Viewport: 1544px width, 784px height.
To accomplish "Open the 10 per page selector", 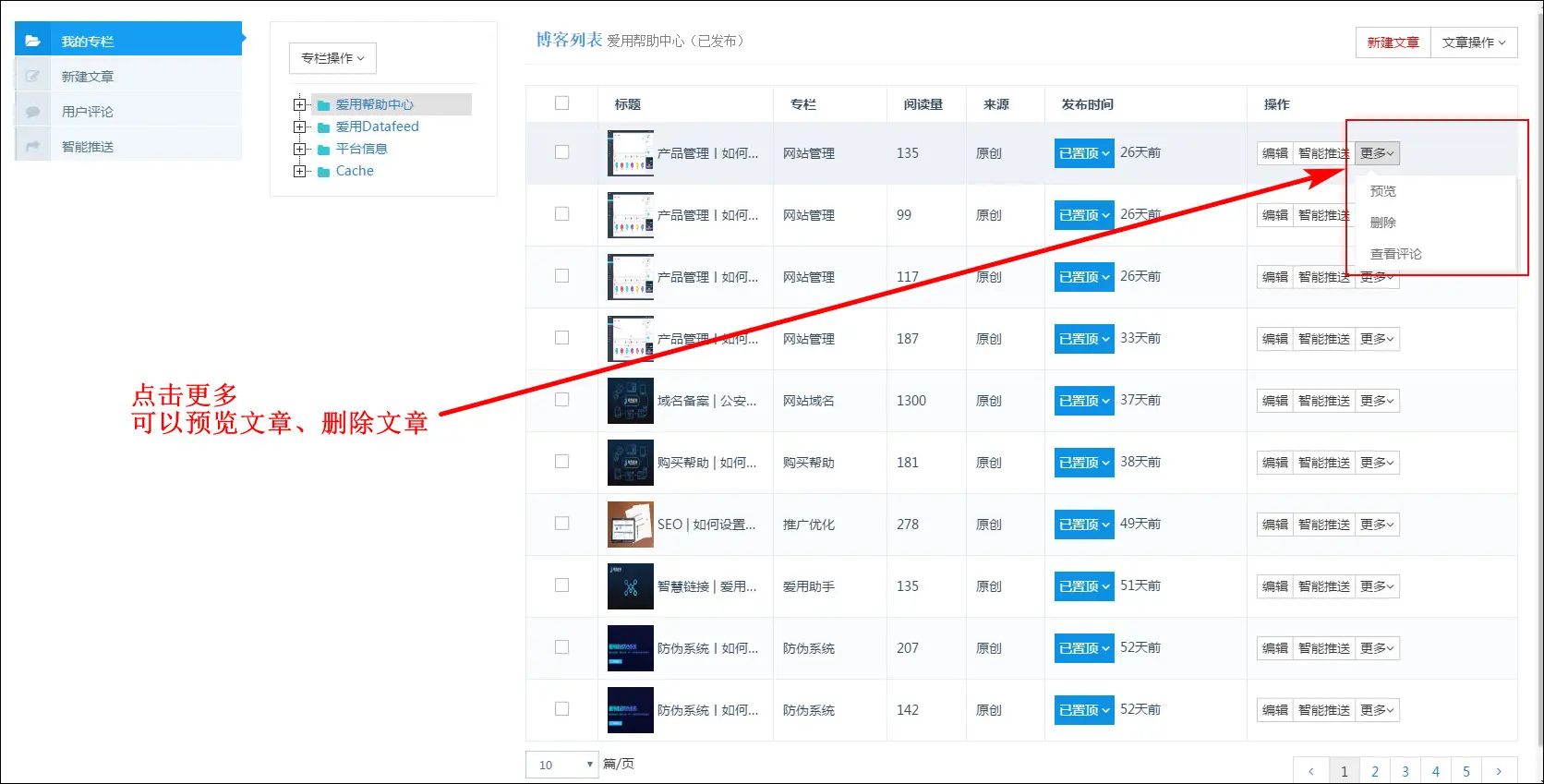I will [x=562, y=765].
